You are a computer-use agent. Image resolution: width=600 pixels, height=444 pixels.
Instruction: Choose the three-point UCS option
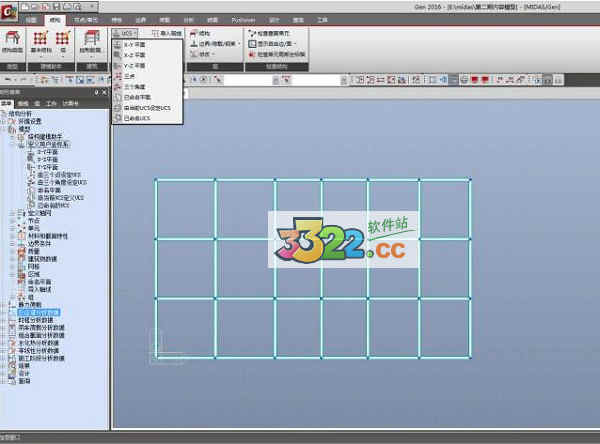pos(129,76)
